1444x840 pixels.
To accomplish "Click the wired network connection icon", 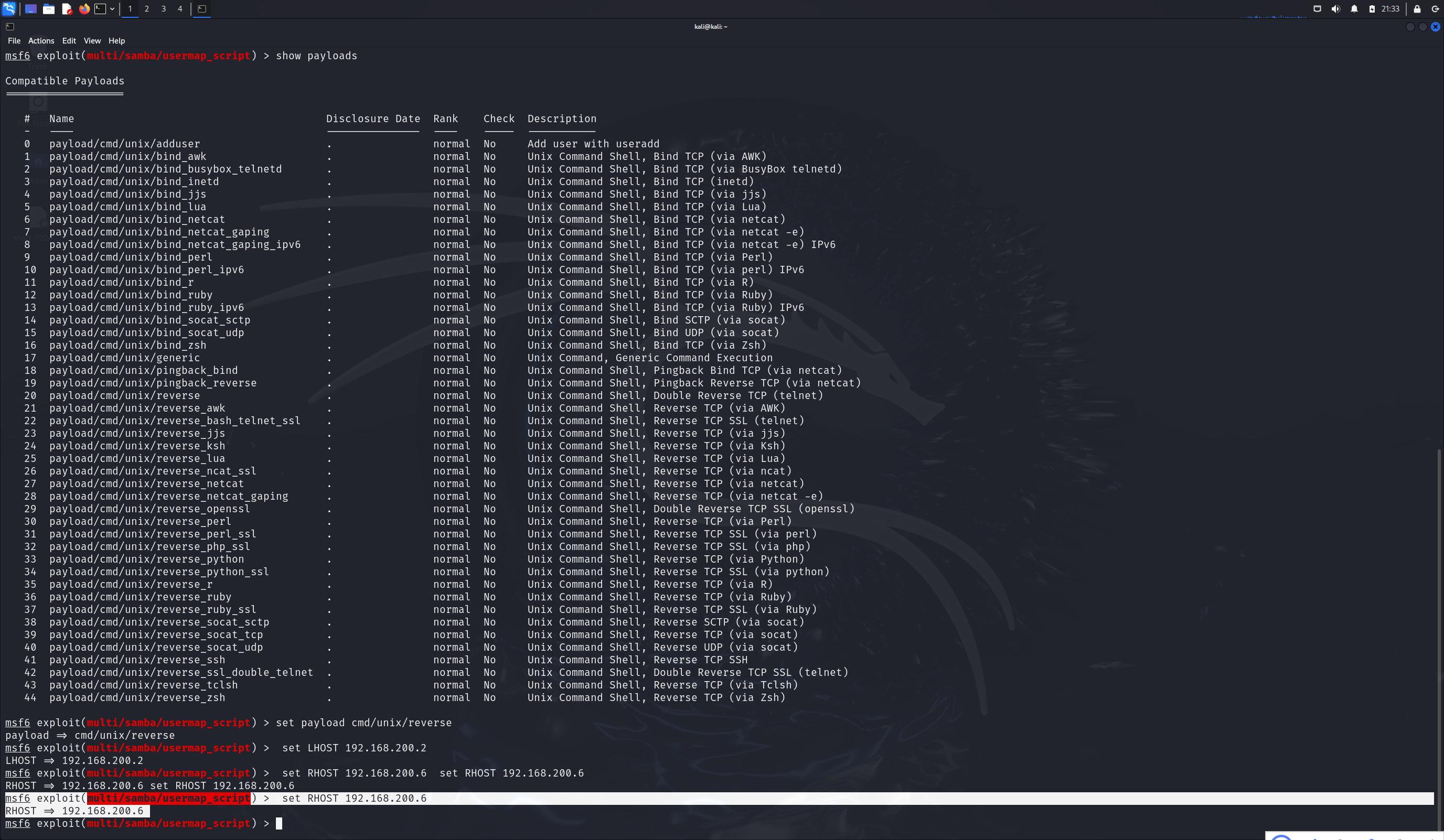I will [1318, 8].
